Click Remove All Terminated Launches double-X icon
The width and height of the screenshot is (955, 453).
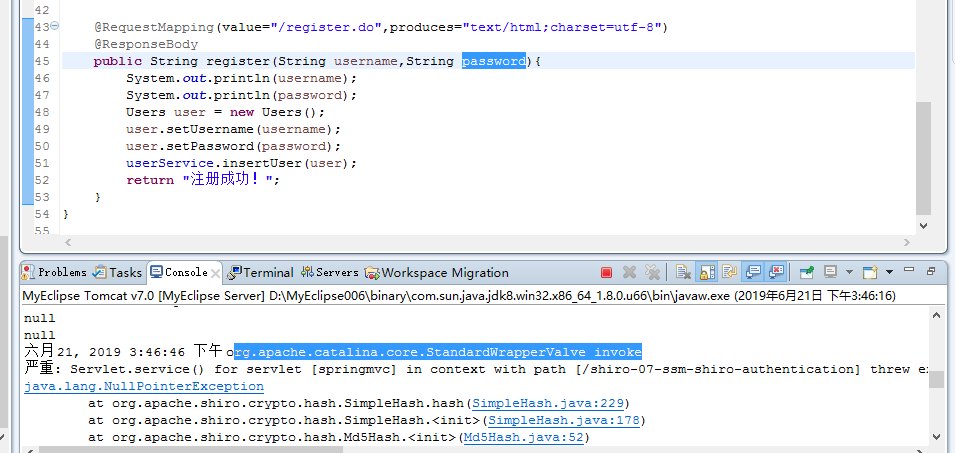pyautogui.click(x=652, y=272)
